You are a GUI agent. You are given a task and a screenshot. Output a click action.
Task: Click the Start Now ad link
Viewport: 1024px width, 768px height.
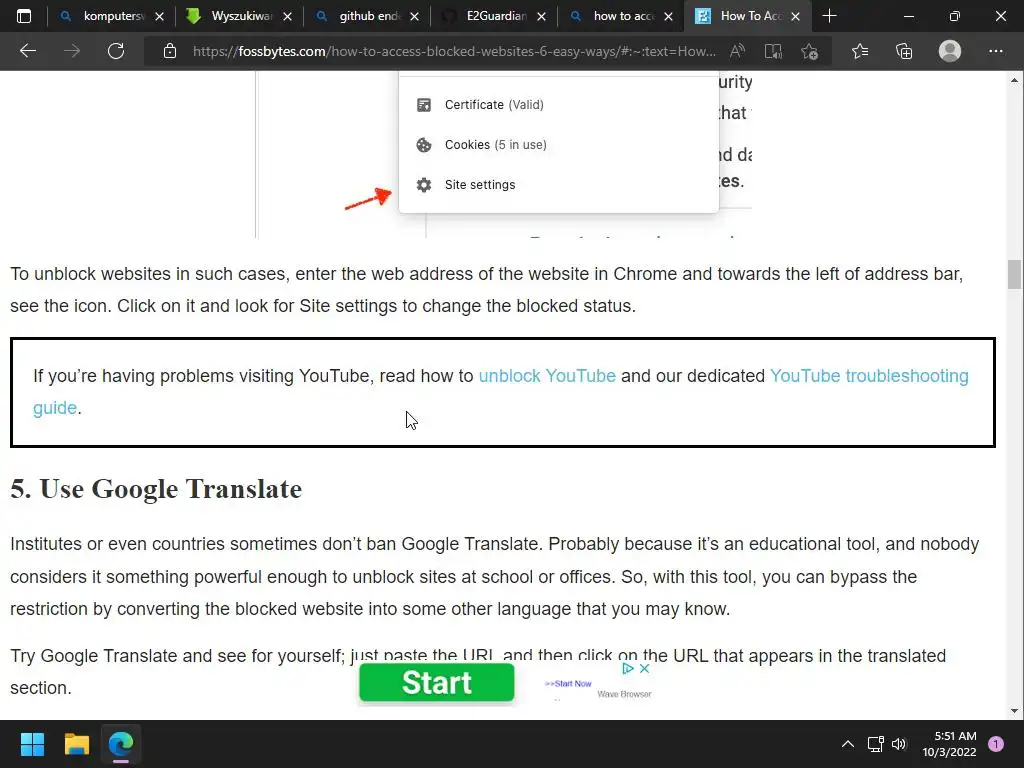[568, 684]
